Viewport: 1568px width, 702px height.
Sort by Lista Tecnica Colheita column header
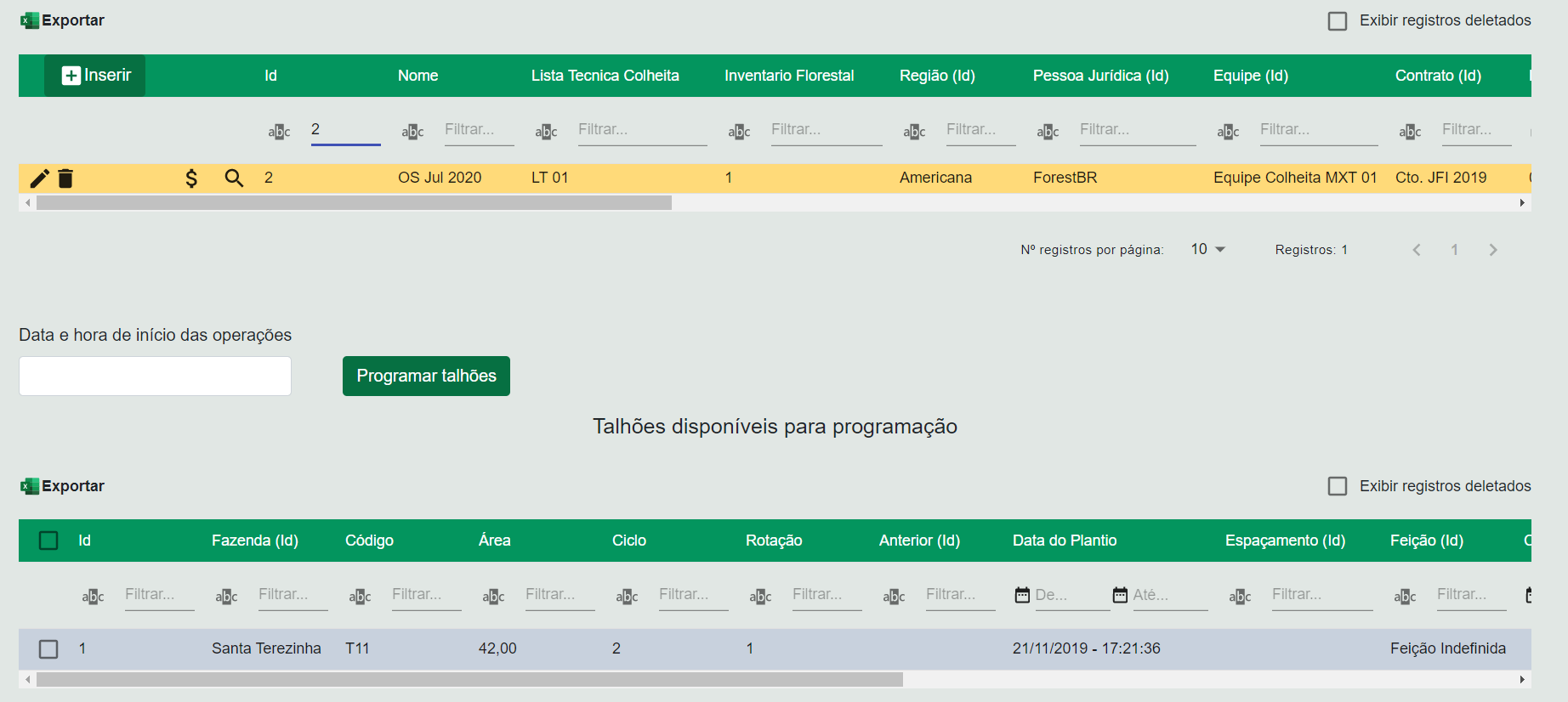605,76
